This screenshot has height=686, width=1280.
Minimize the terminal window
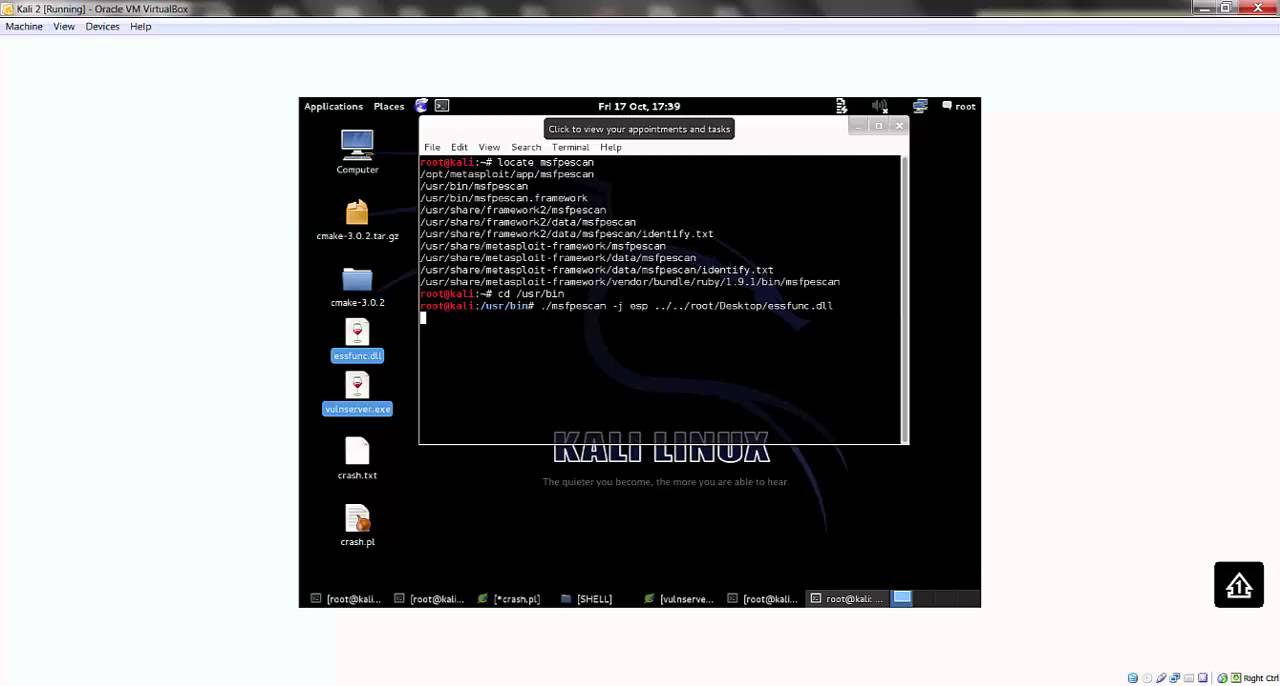857,126
